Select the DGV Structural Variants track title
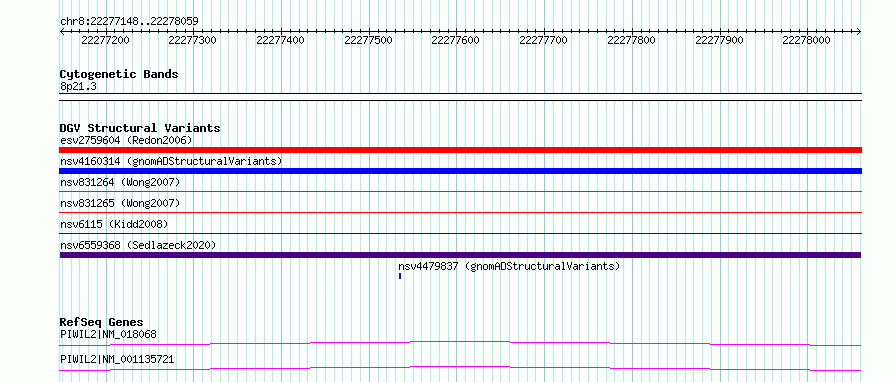890x382 pixels. 140,128
